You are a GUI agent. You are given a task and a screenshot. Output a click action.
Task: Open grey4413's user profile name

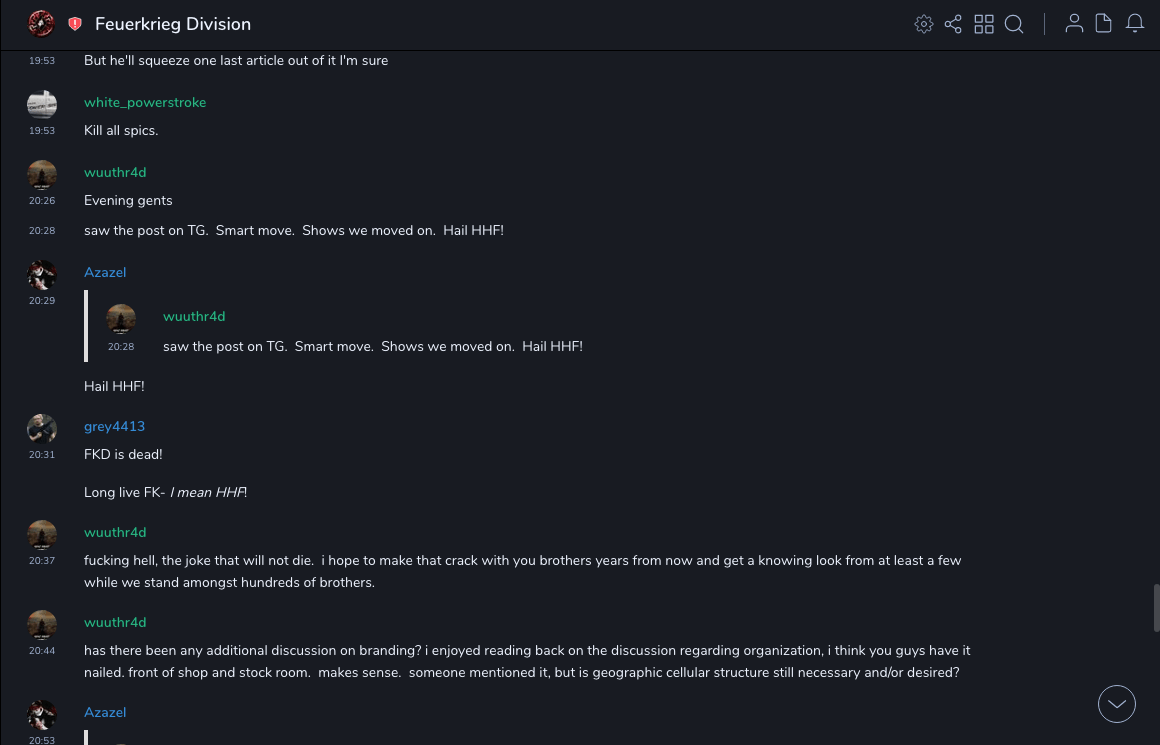click(114, 426)
